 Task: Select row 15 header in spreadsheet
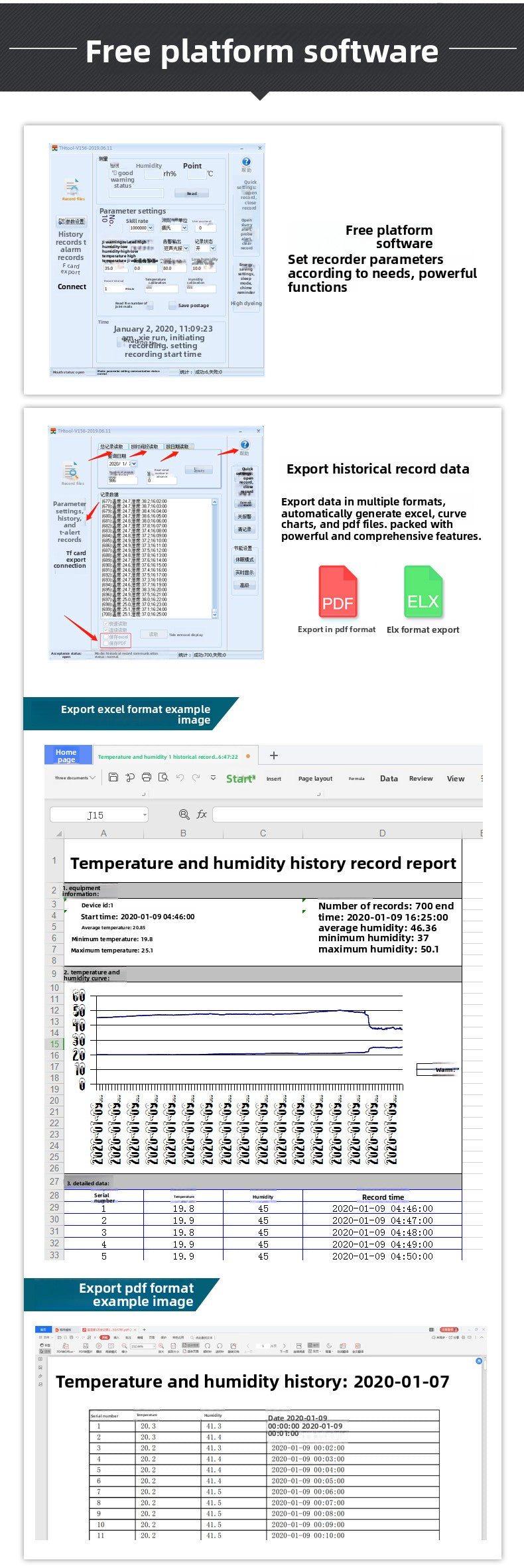click(x=54, y=1043)
